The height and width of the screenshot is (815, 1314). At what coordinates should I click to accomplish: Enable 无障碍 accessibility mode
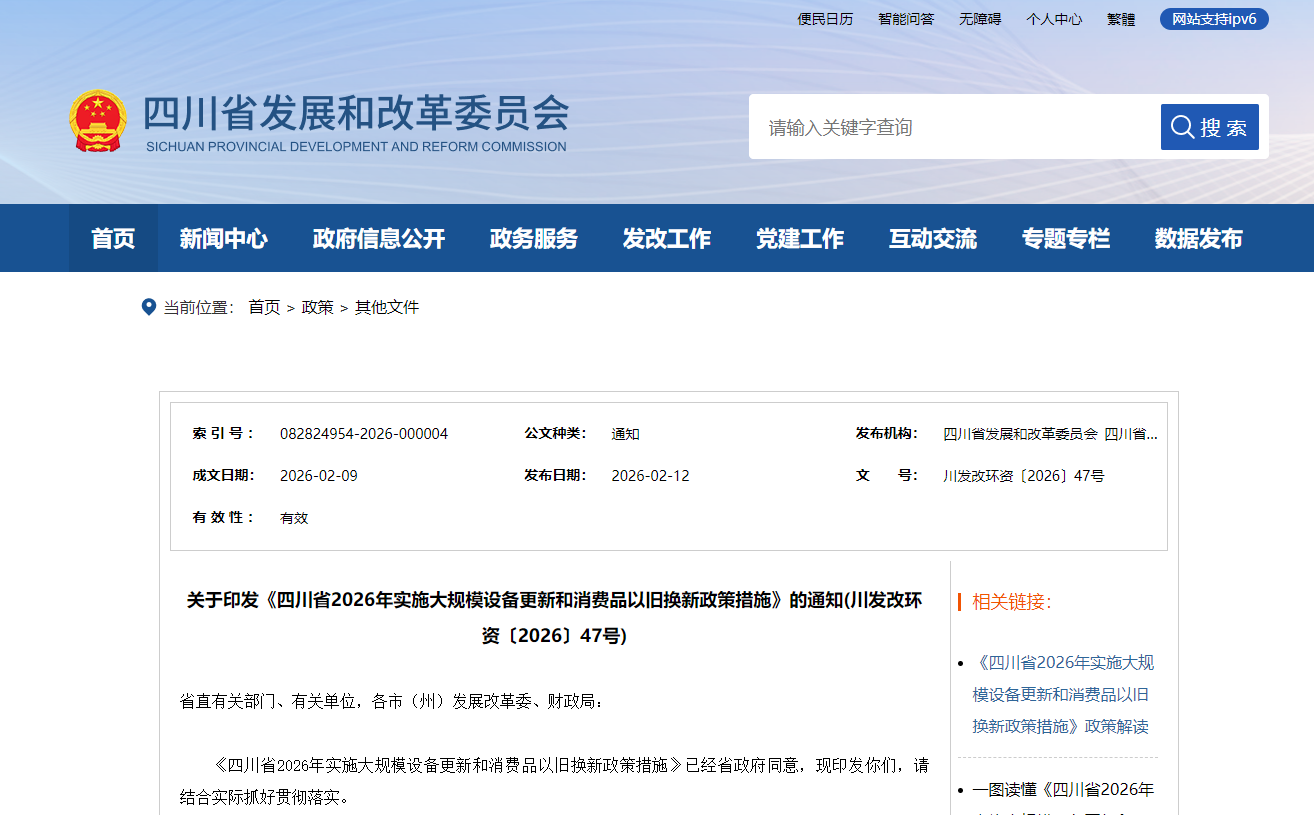pos(980,19)
